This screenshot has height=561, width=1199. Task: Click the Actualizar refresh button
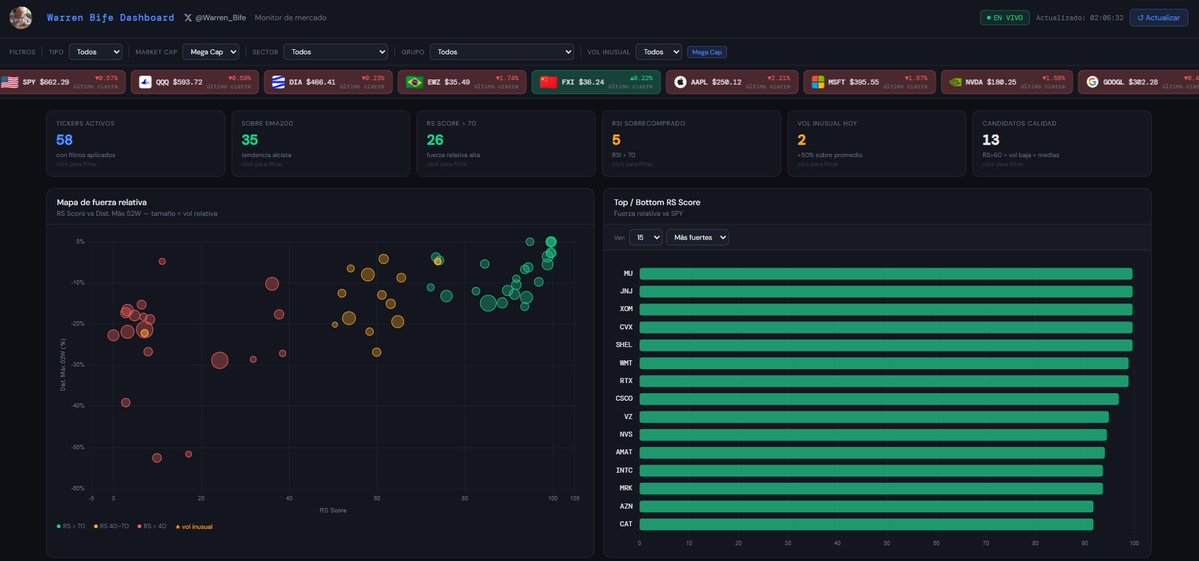pyautogui.click(x=1158, y=18)
